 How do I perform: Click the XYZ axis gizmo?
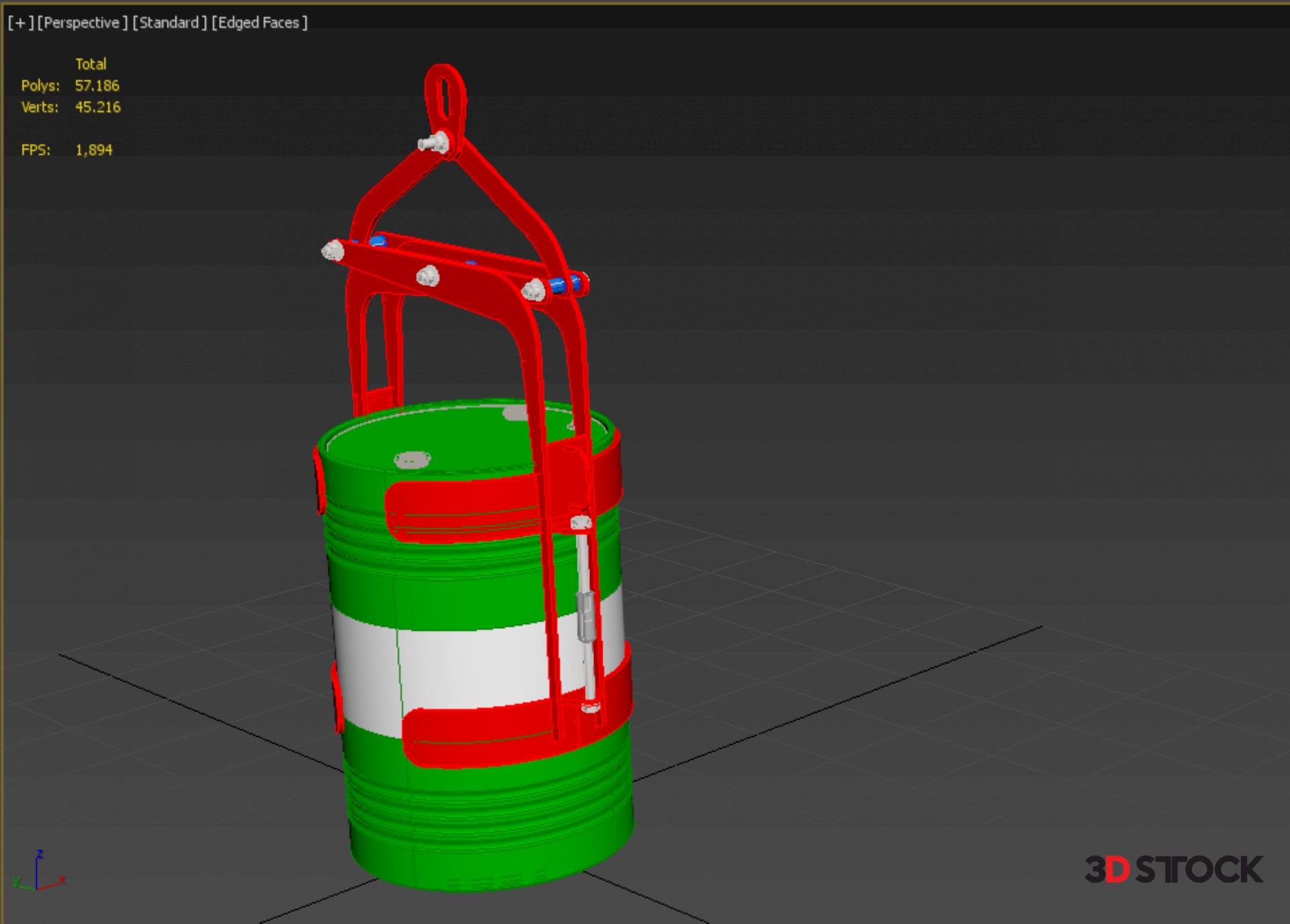[x=38, y=872]
